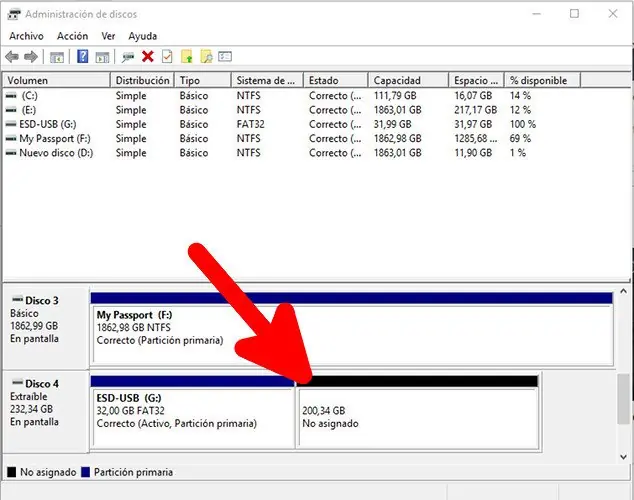Sort by the Distribución column header
Image resolution: width=634 pixels, height=500 pixels.
(x=142, y=80)
